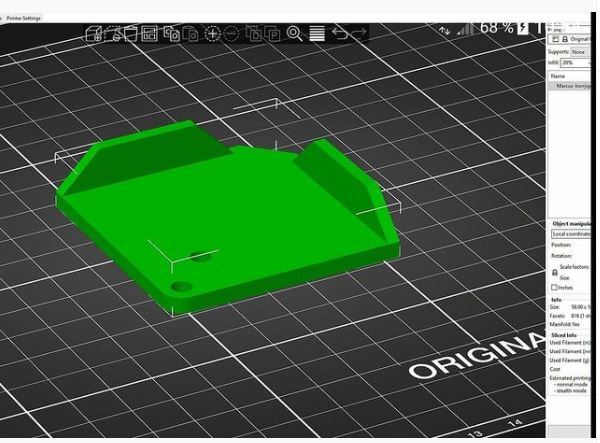The height and width of the screenshot is (443, 600).
Task: Select the Marcus object in the list
Action: [575, 87]
